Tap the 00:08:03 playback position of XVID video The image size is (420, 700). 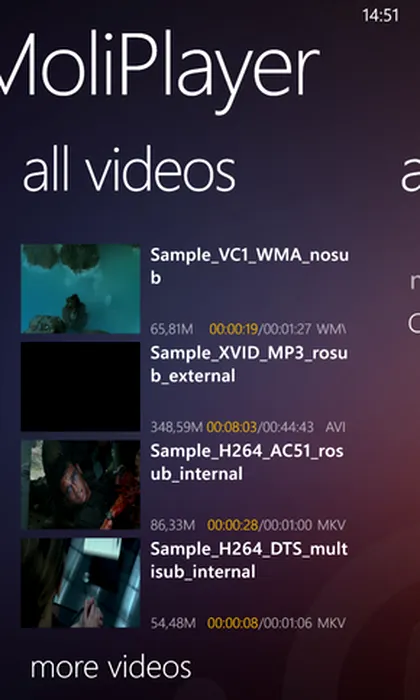[232, 427]
